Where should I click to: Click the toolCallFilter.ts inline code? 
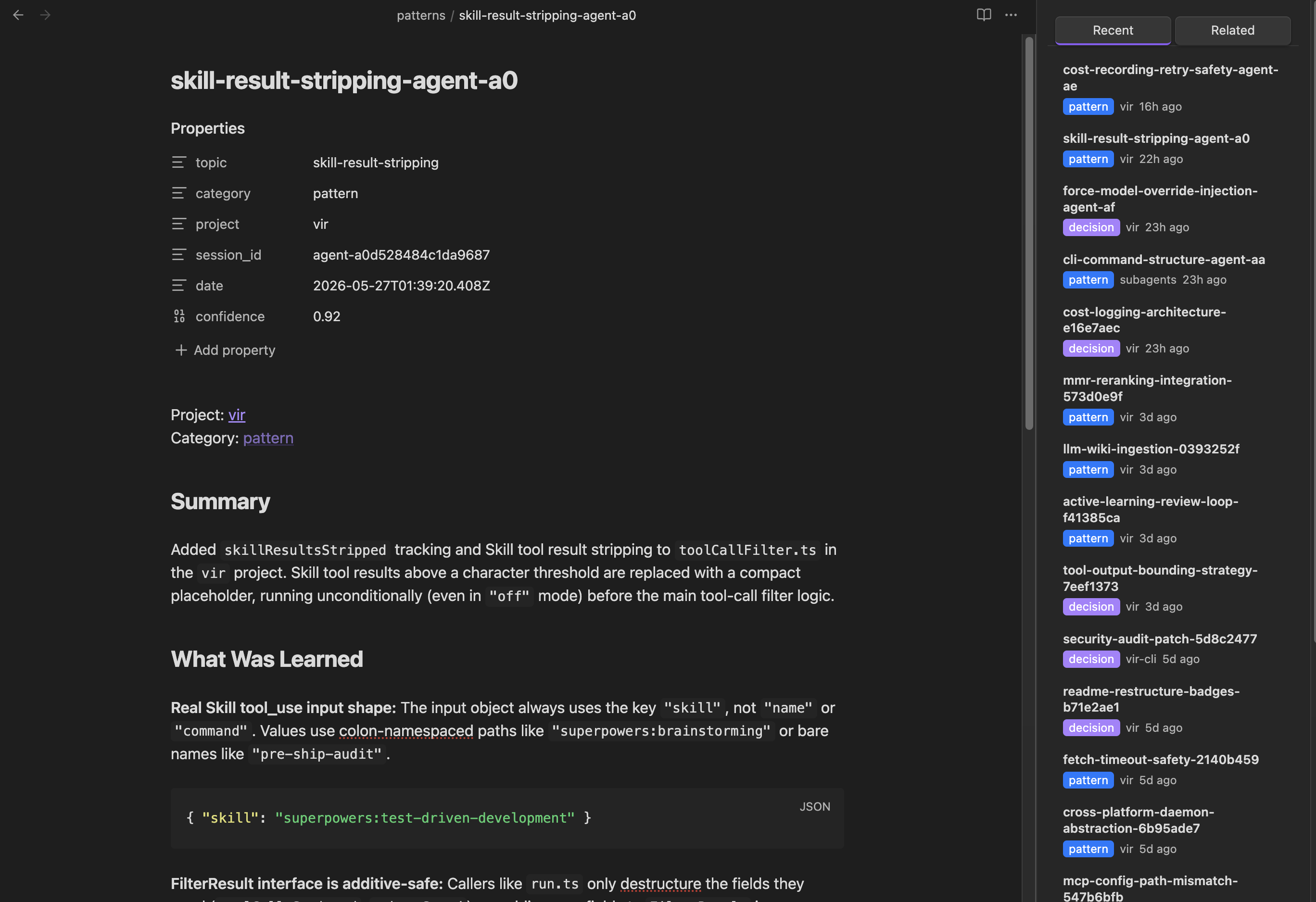pyautogui.click(x=747, y=550)
